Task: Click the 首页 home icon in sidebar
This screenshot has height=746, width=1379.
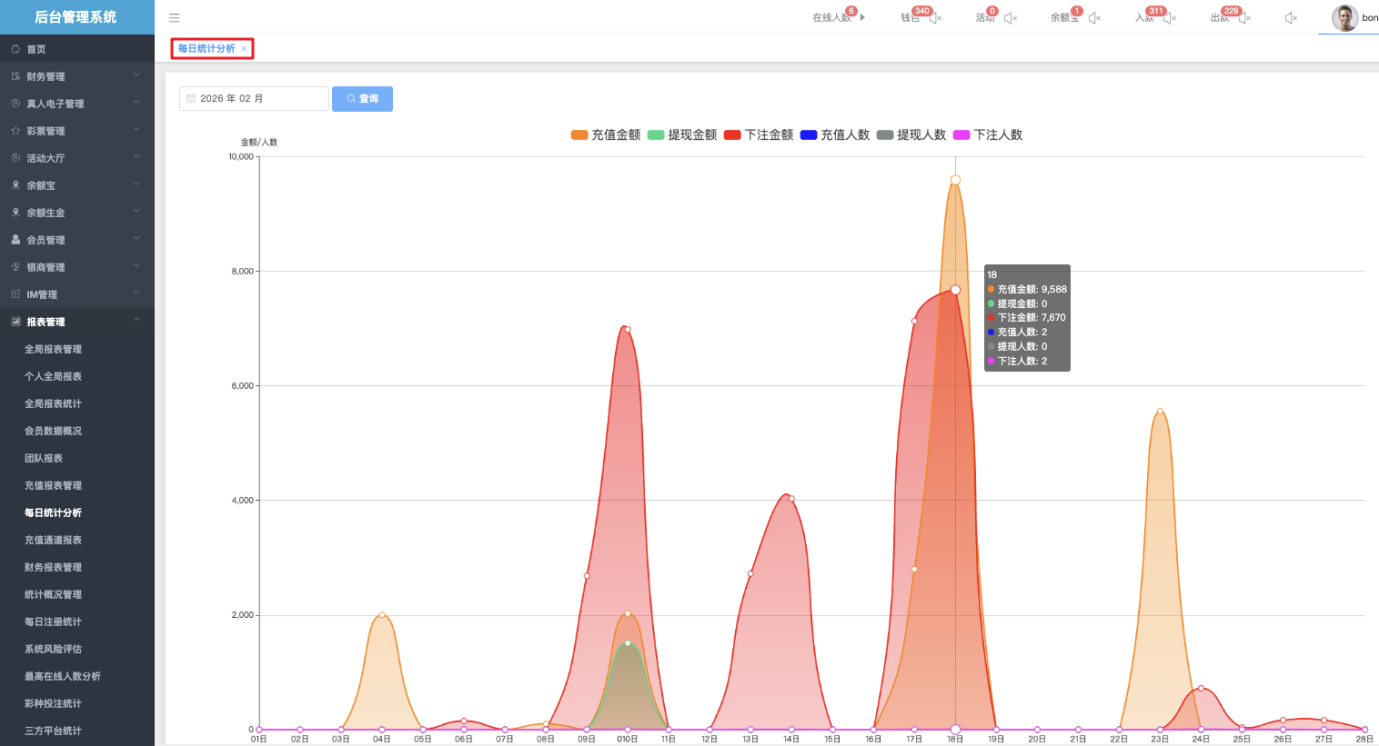Action: pyautogui.click(x=16, y=49)
